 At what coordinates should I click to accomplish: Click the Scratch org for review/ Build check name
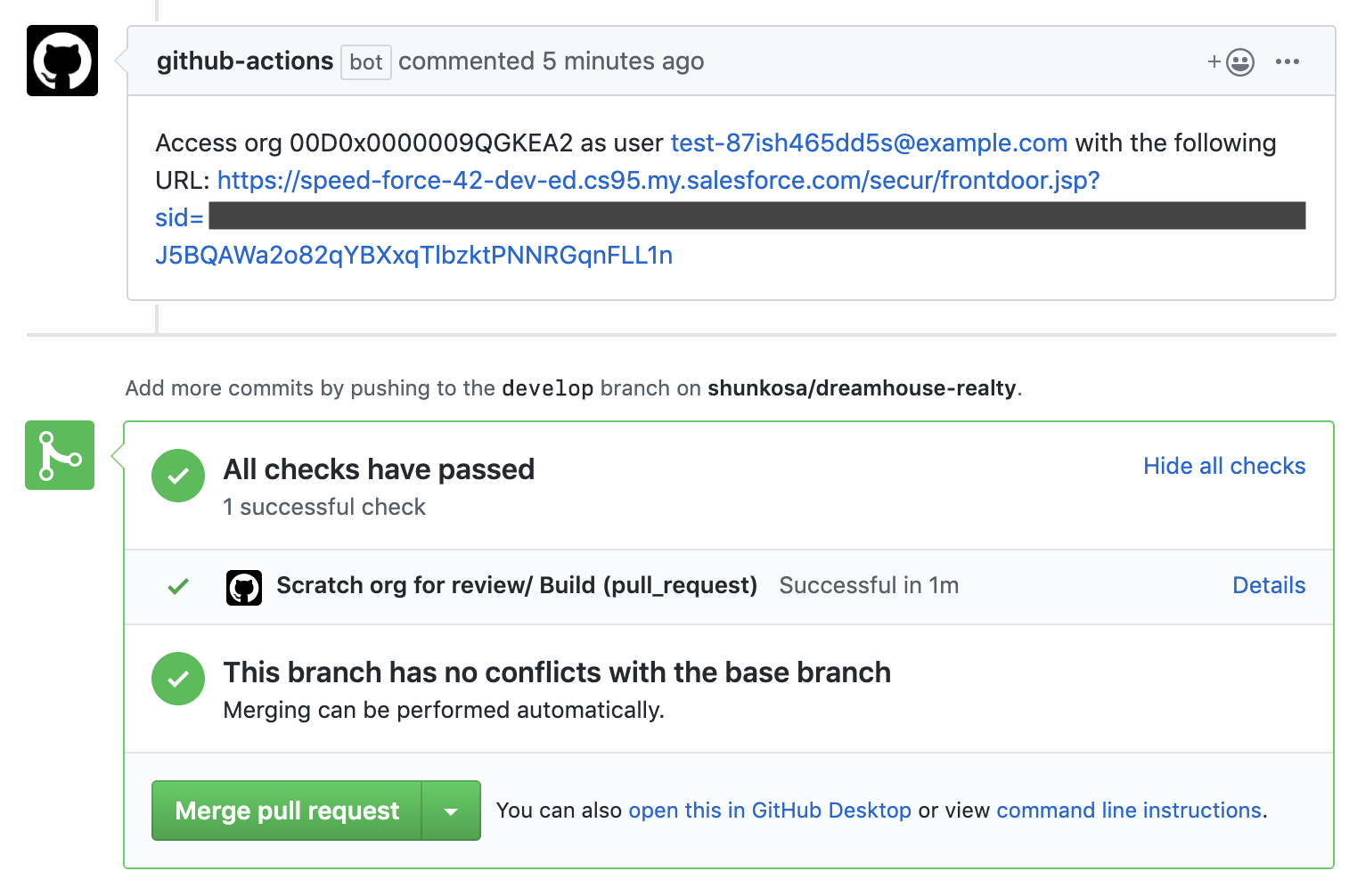pos(517,585)
